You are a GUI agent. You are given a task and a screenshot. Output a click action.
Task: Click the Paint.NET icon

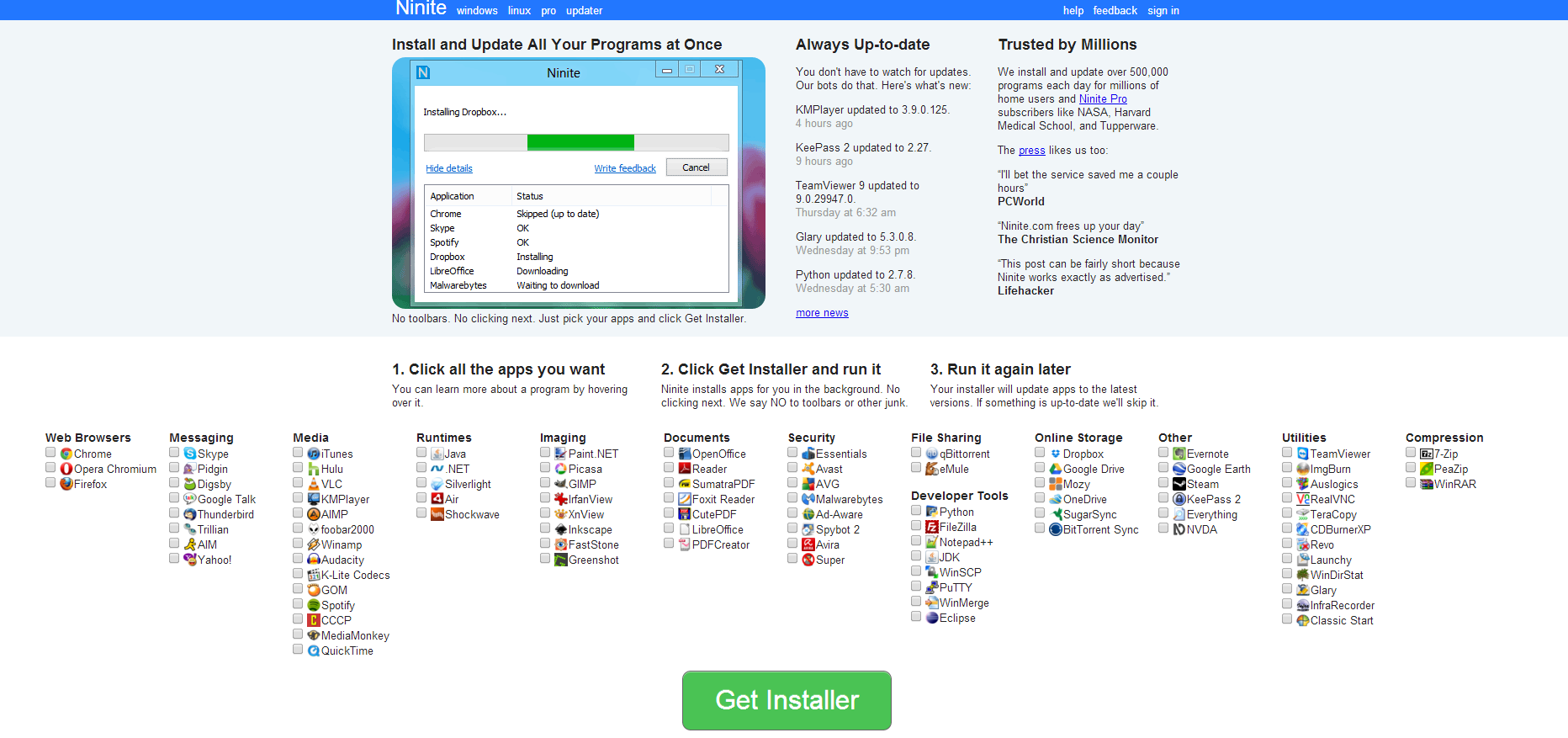(x=561, y=454)
